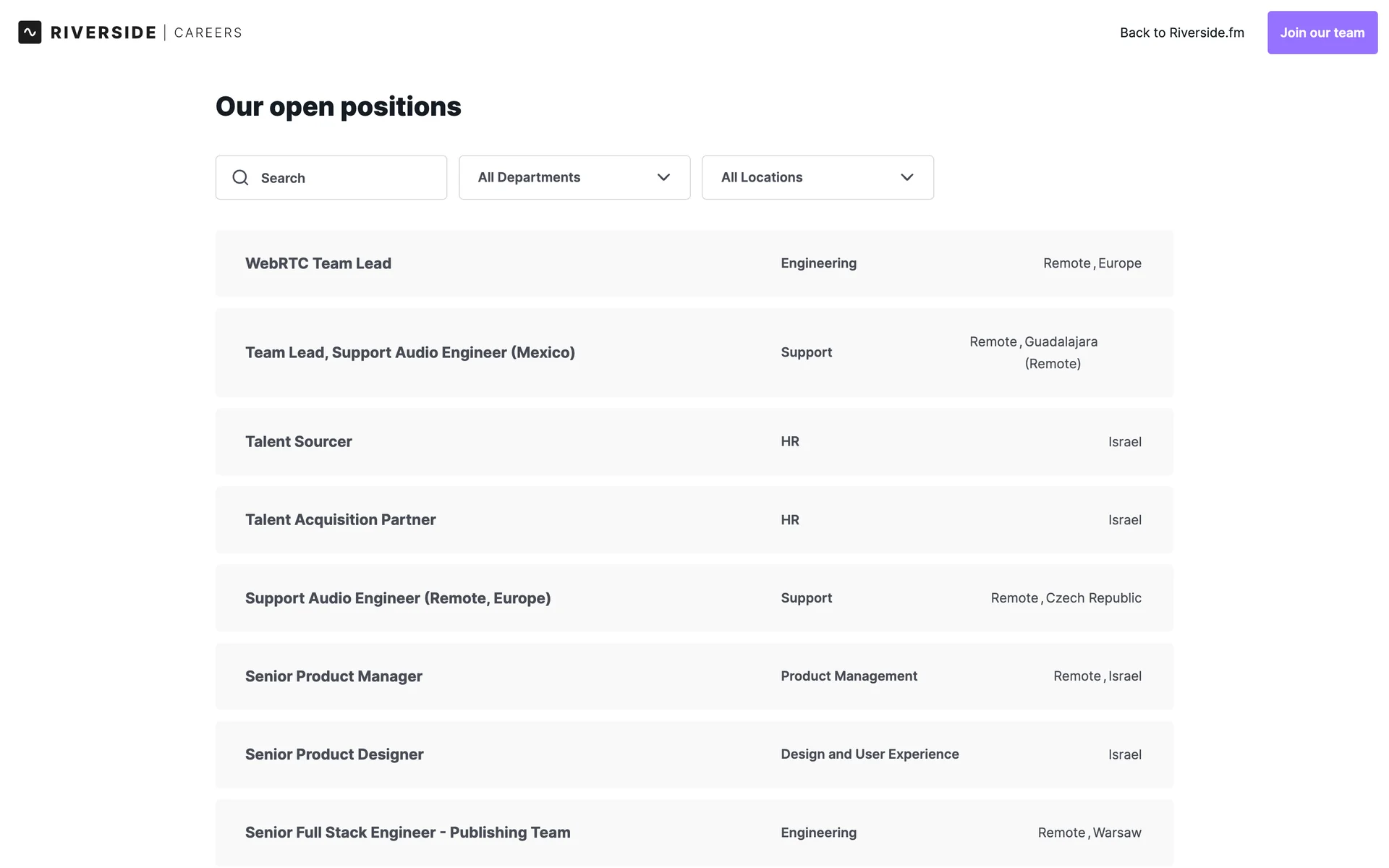Open Support Audio Engineer (Remote, Europe) job
Viewport: 1389px width, 868px height.
(x=397, y=598)
